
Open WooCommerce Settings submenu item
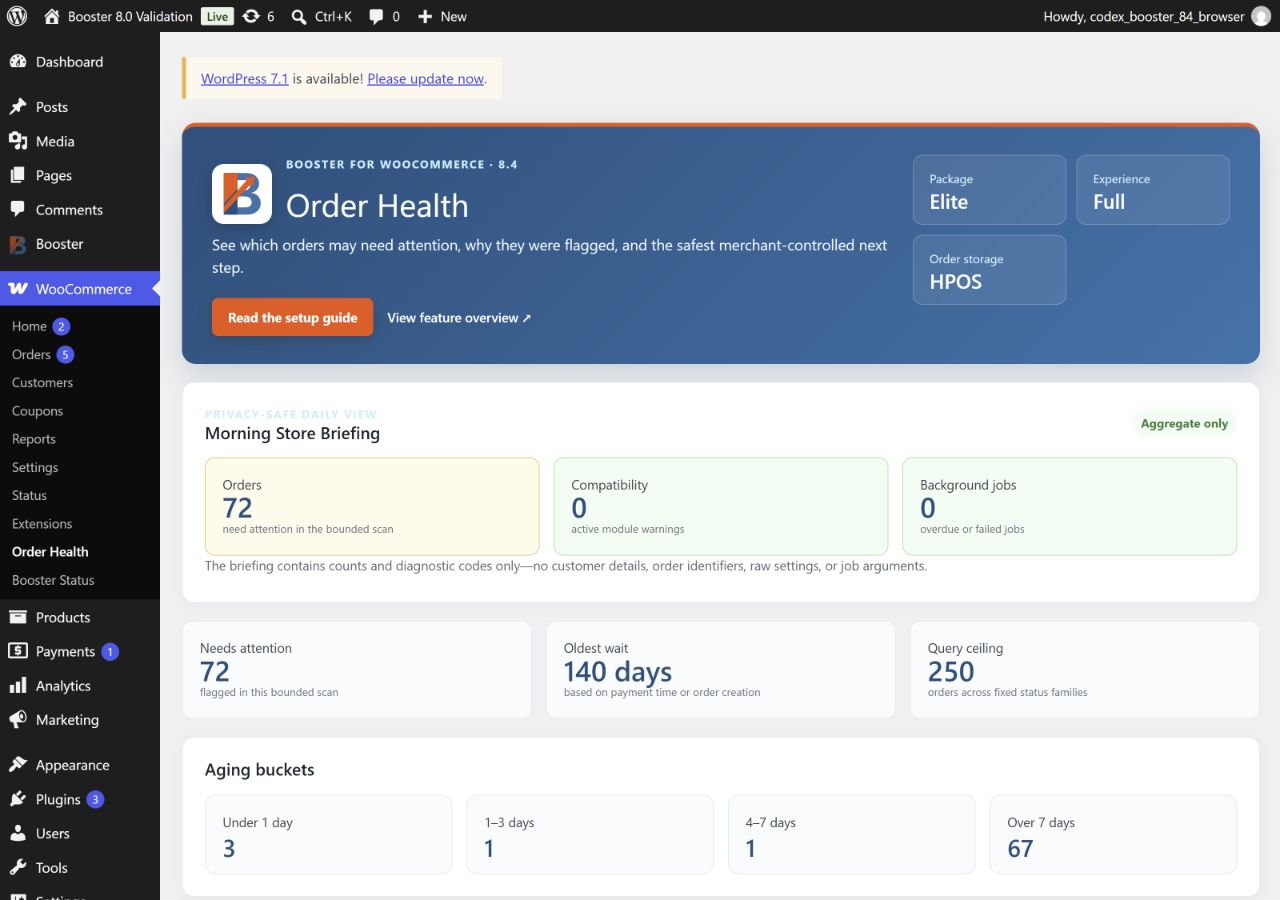(x=35, y=467)
